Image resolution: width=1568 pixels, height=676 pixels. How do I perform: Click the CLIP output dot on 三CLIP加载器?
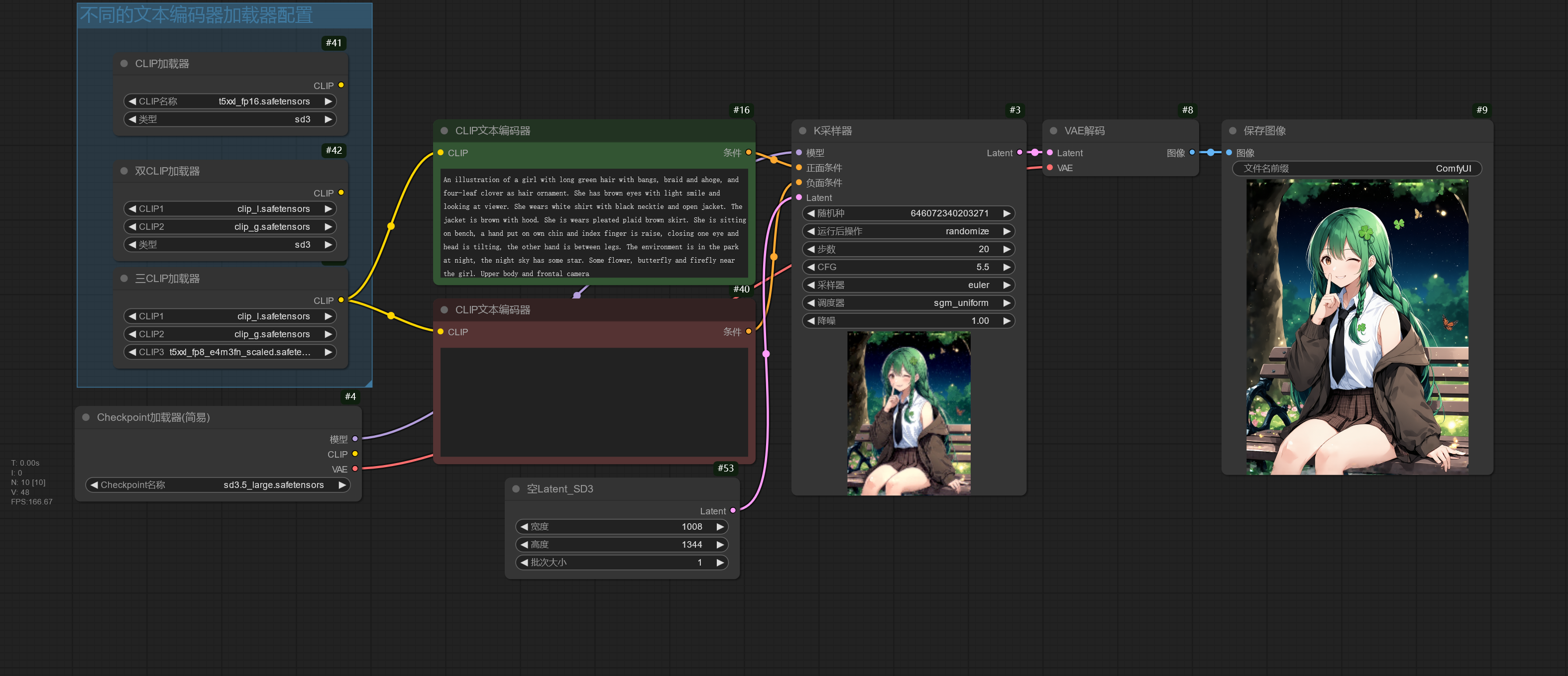pos(341,300)
